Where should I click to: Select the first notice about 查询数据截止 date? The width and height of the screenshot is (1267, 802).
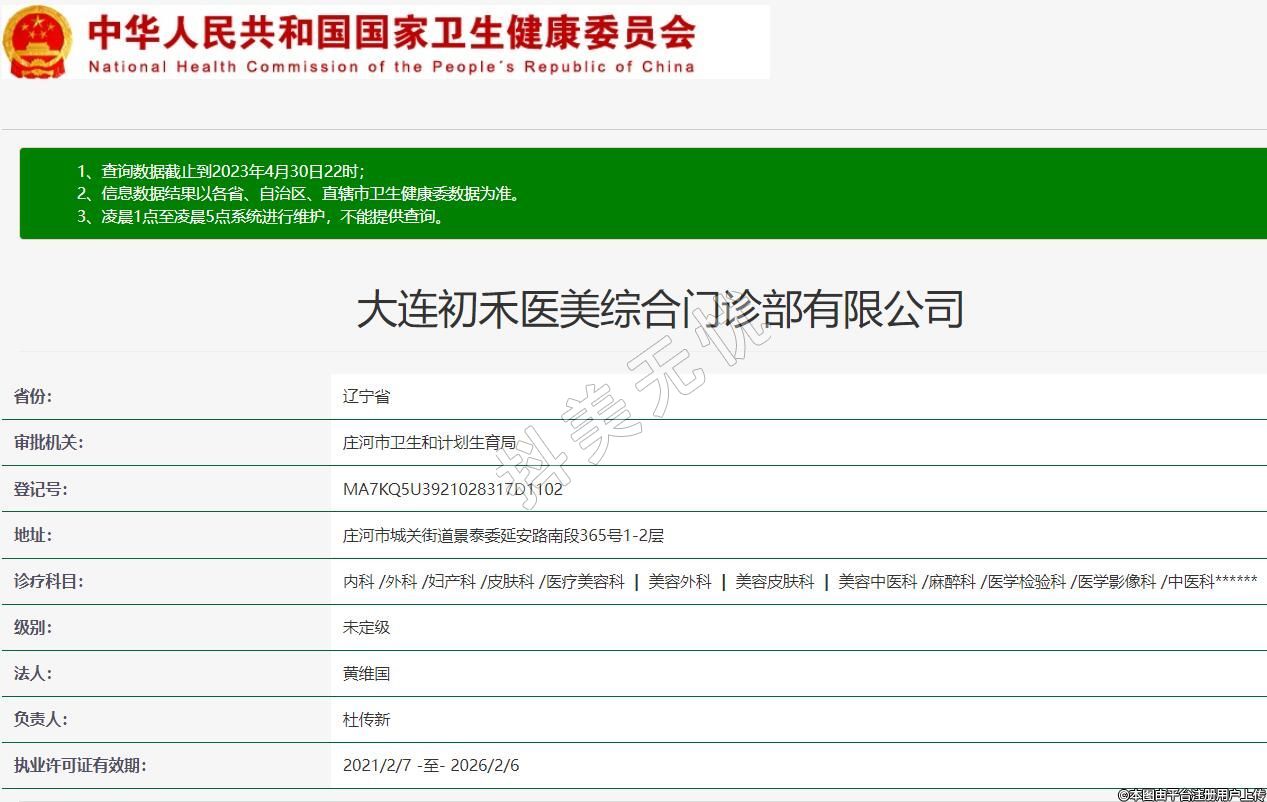(222, 171)
